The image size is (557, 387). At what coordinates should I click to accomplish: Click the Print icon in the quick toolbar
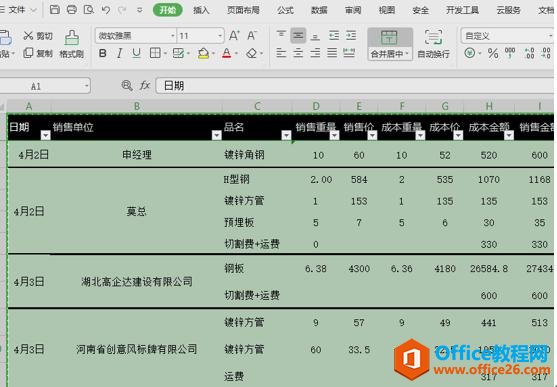click(x=71, y=10)
